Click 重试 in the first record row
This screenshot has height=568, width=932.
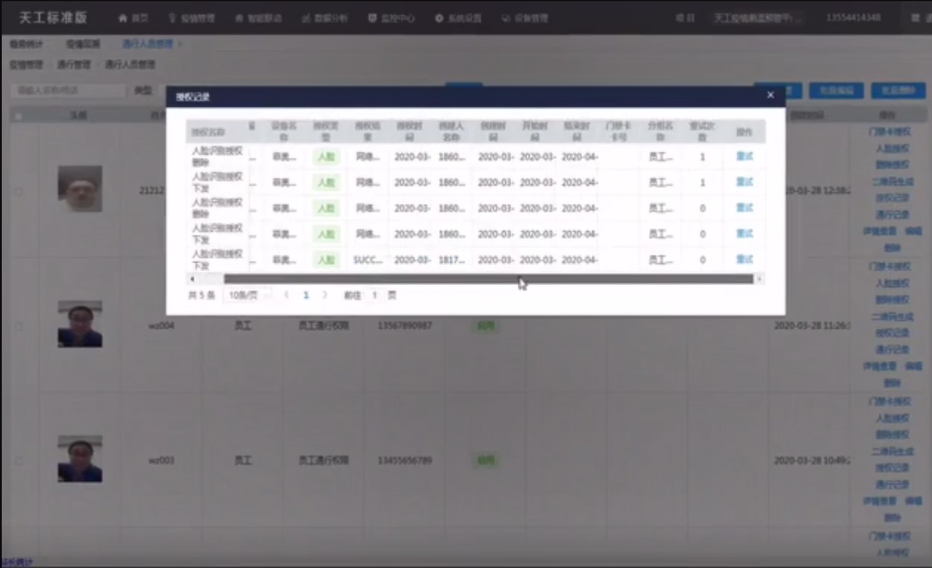coord(744,156)
